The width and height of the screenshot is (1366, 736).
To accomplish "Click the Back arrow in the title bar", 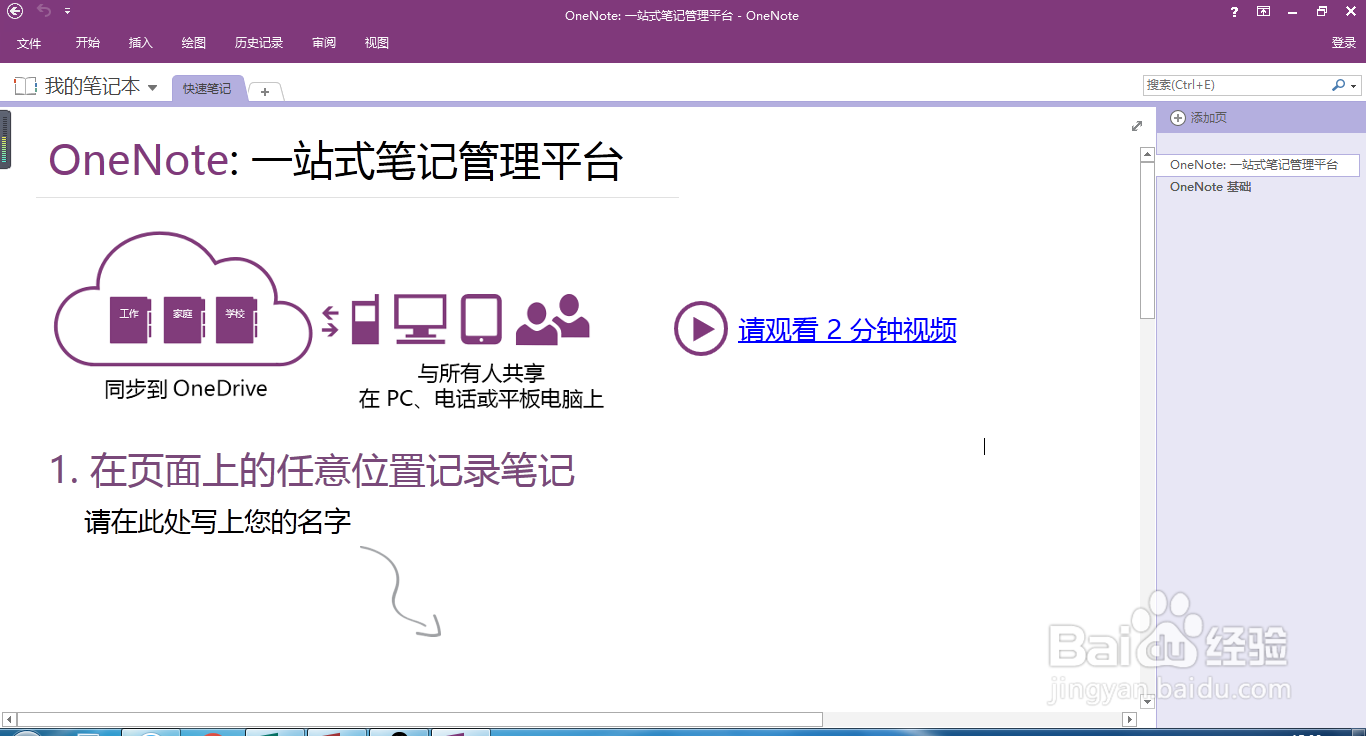I will 15,12.
